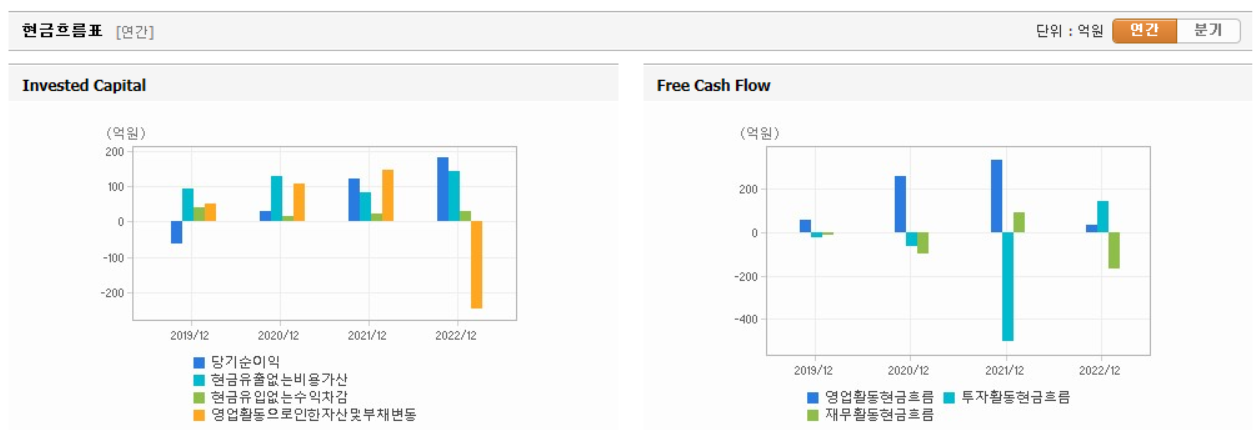The width and height of the screenshot is (1258, 430).
Task: Click the 2019/12 axis label in Invested Capital
Action: 189,335
